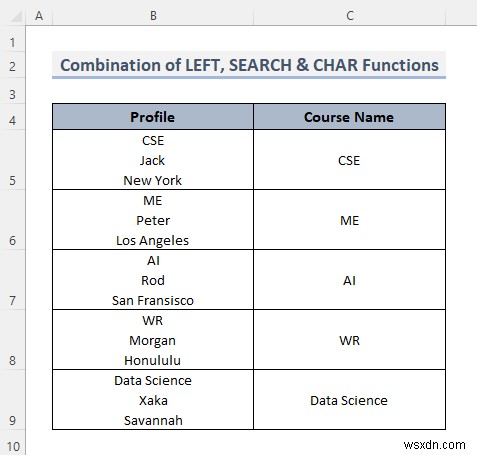Click the Profile header cell
This screenshot has width=477, height=455.
click(x=153, y=117)
